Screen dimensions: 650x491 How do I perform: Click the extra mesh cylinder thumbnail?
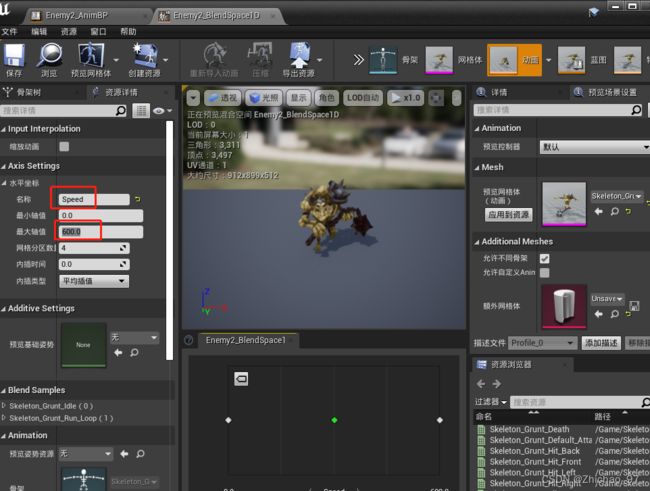[564, 306]
